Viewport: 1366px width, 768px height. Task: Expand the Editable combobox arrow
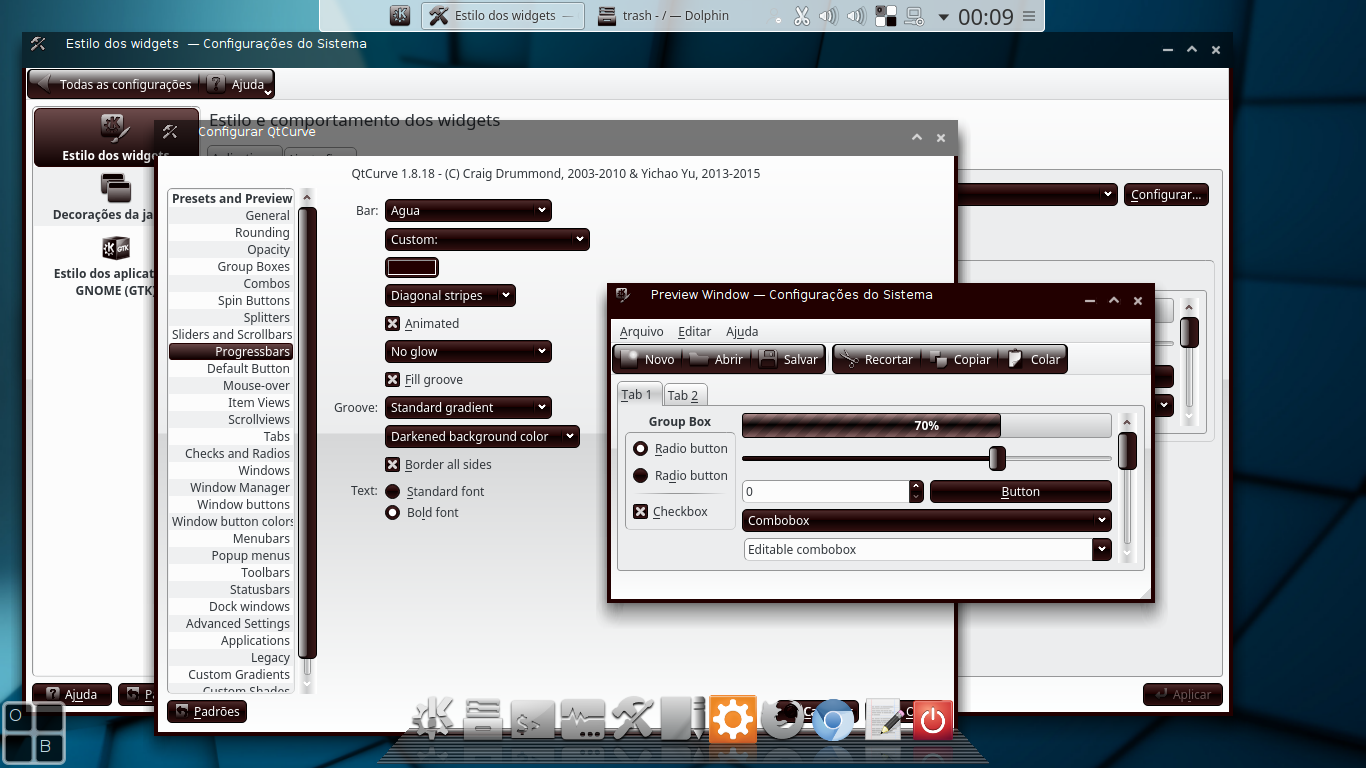(x=1102, y=549)
